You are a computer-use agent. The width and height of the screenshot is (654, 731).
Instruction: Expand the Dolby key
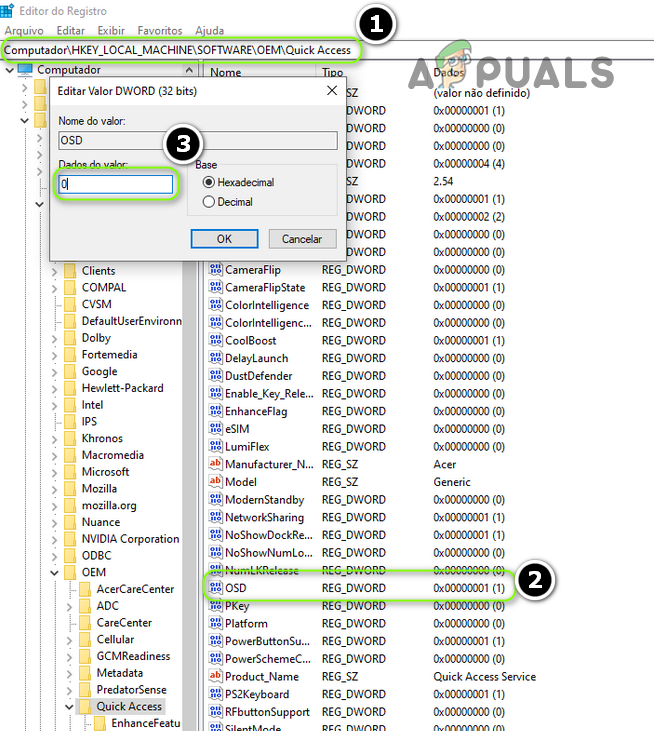point(54,338)
